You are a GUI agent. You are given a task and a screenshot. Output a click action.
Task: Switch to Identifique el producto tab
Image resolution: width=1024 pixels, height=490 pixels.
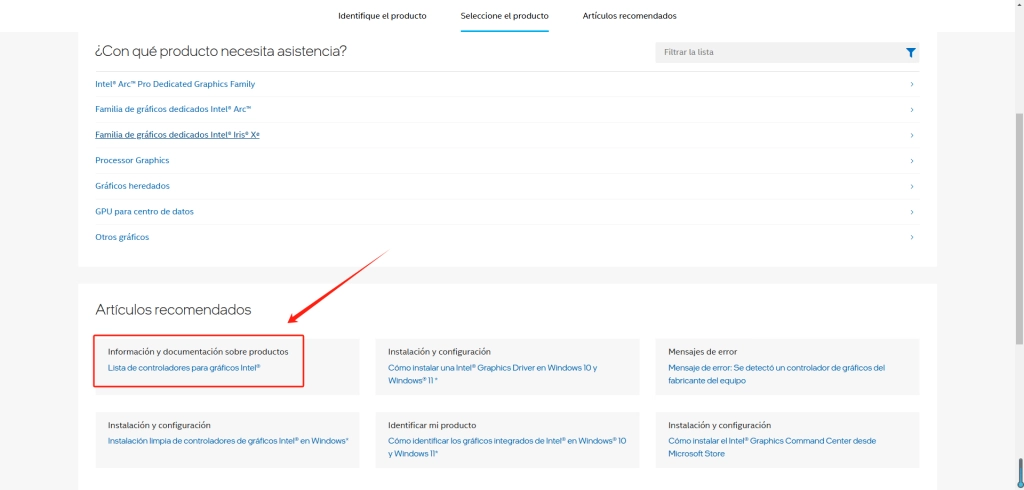(x=382, y=16)
